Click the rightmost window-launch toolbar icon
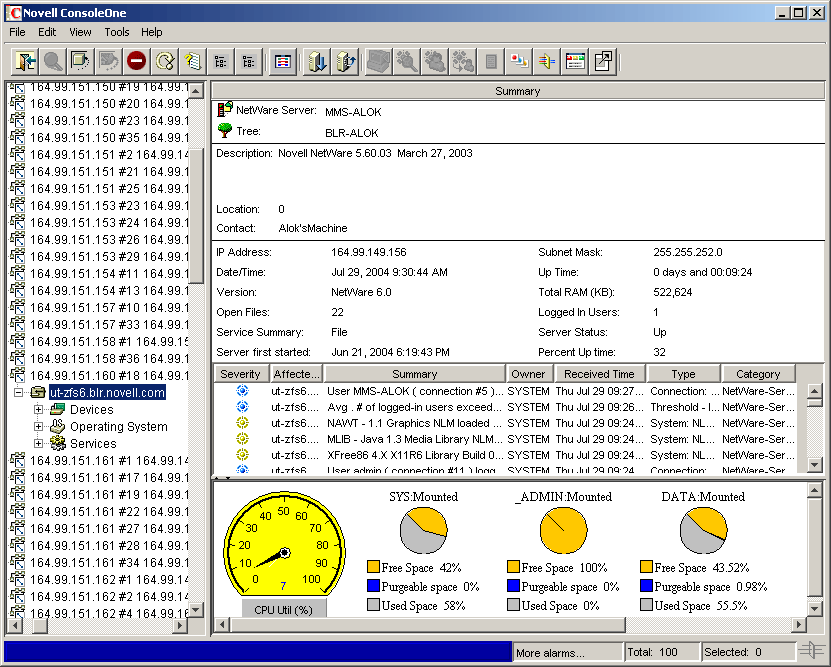This screenshot has height=667, width=831. 603,61
